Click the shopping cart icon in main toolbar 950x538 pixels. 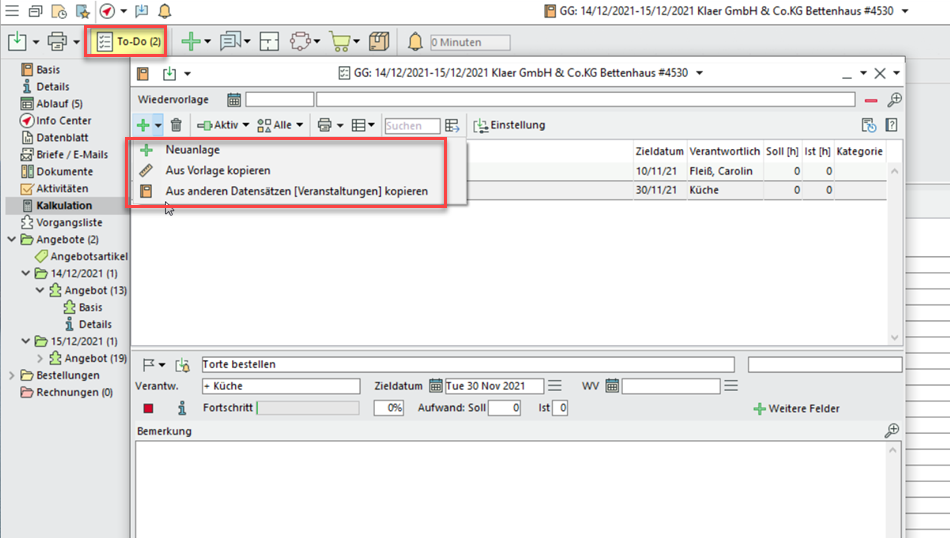pos(340,42)
